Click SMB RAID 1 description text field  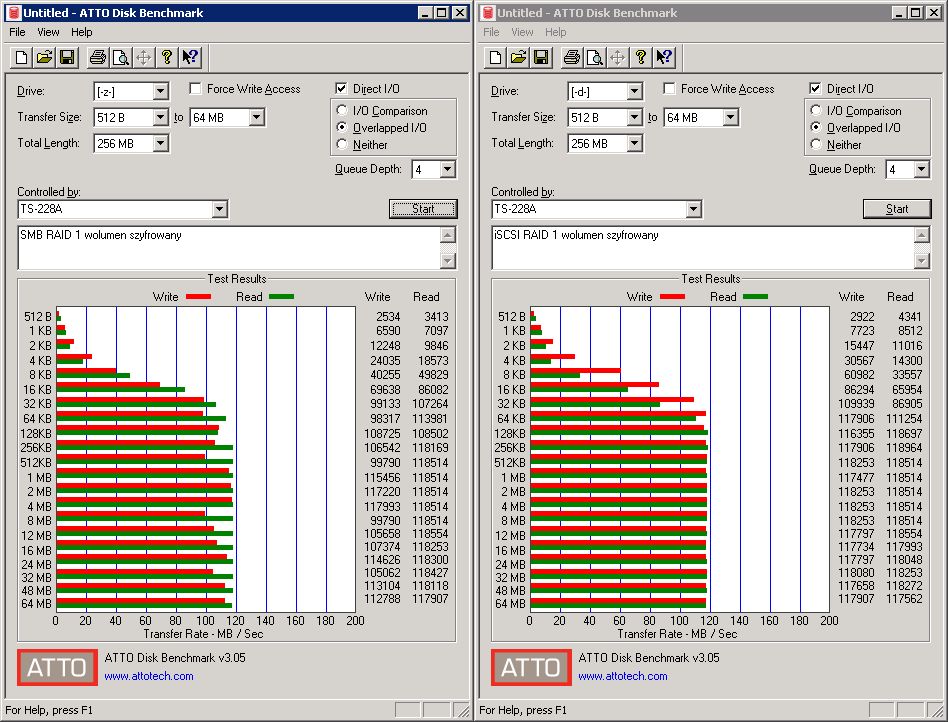pos(230,248)
